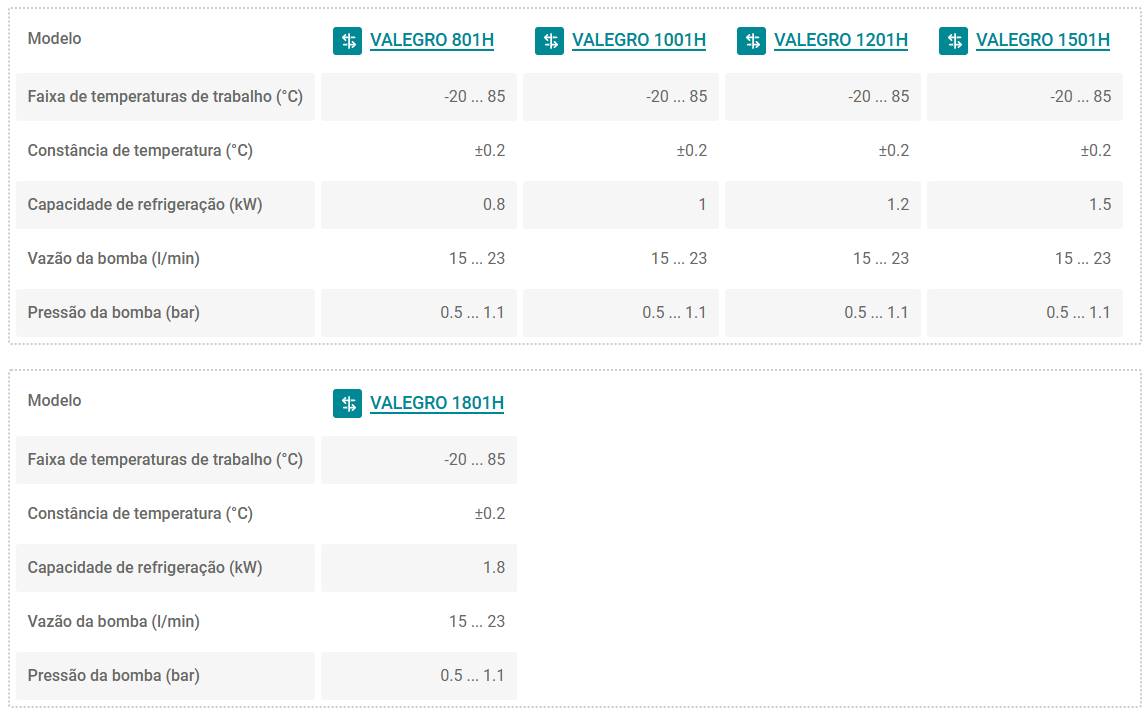1146x718 pixels.
Task: Click the 0.5 ... 1.1 value under VALEGRO 1001H
Action: coord(674,313)
